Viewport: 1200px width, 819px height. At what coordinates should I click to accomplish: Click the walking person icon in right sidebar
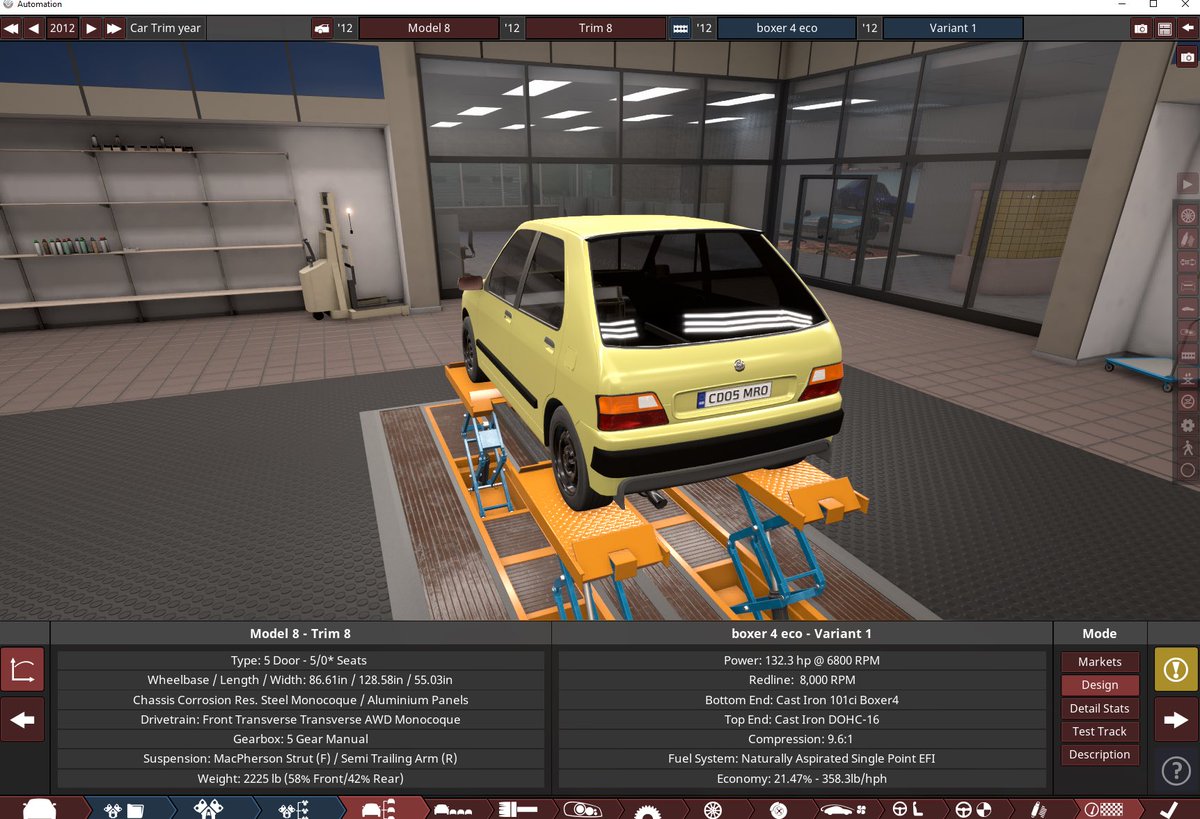tap(1187, 450)
